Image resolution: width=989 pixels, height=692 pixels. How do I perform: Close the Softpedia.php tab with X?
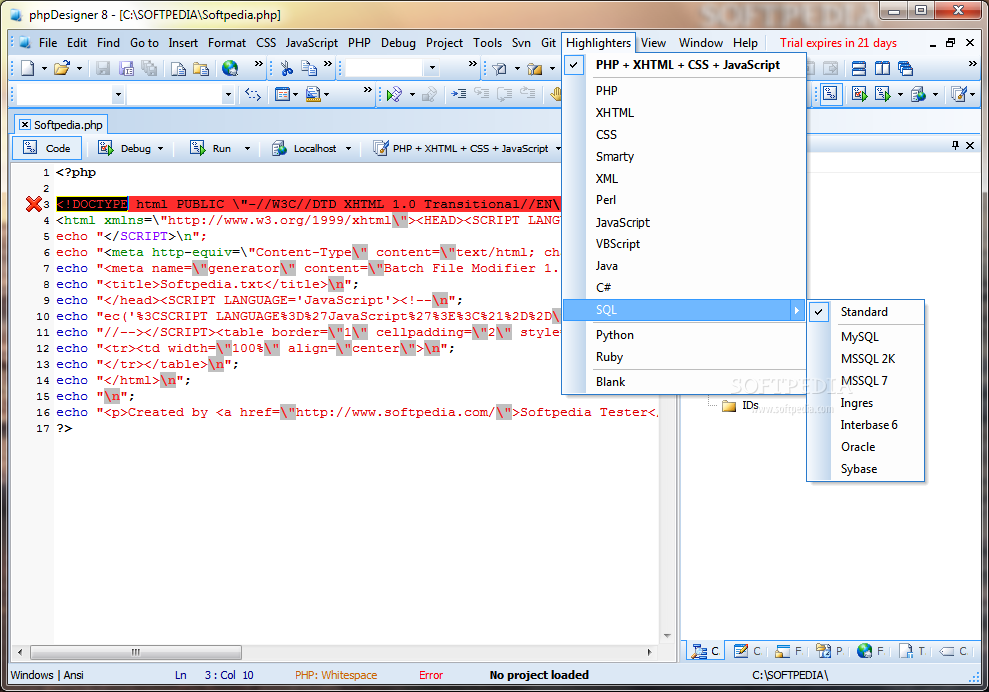[x=25, y=125]
